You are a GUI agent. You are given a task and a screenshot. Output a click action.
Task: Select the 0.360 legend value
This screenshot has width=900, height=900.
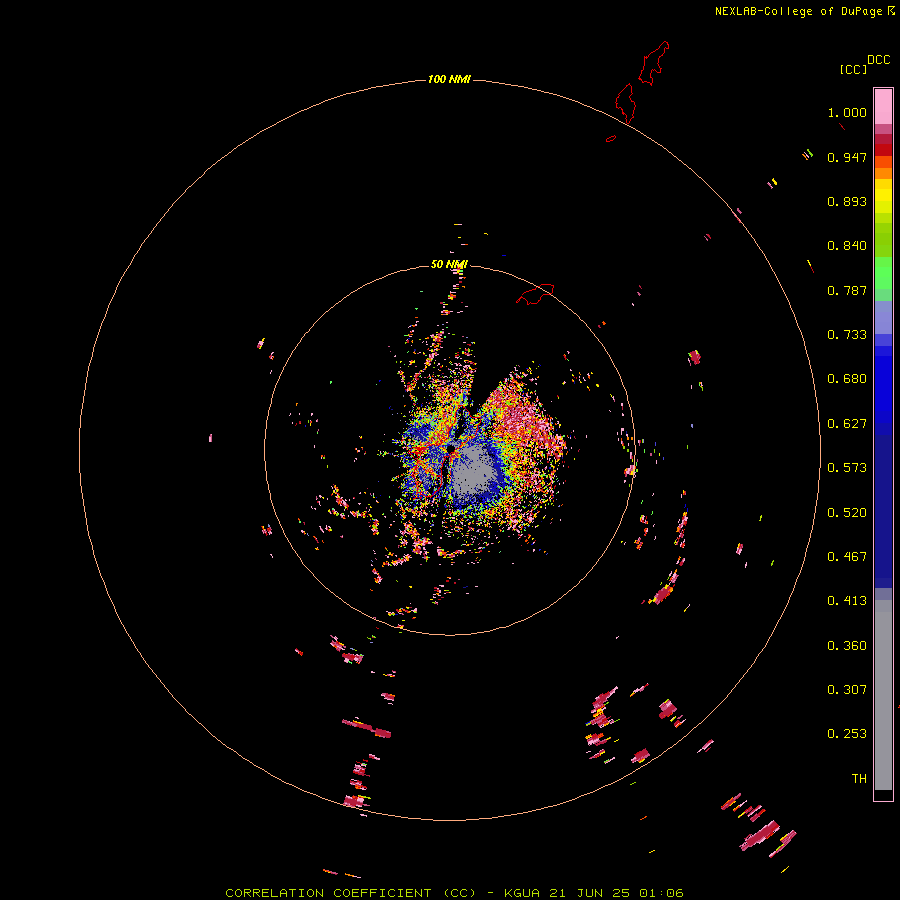tap(847, 646)
